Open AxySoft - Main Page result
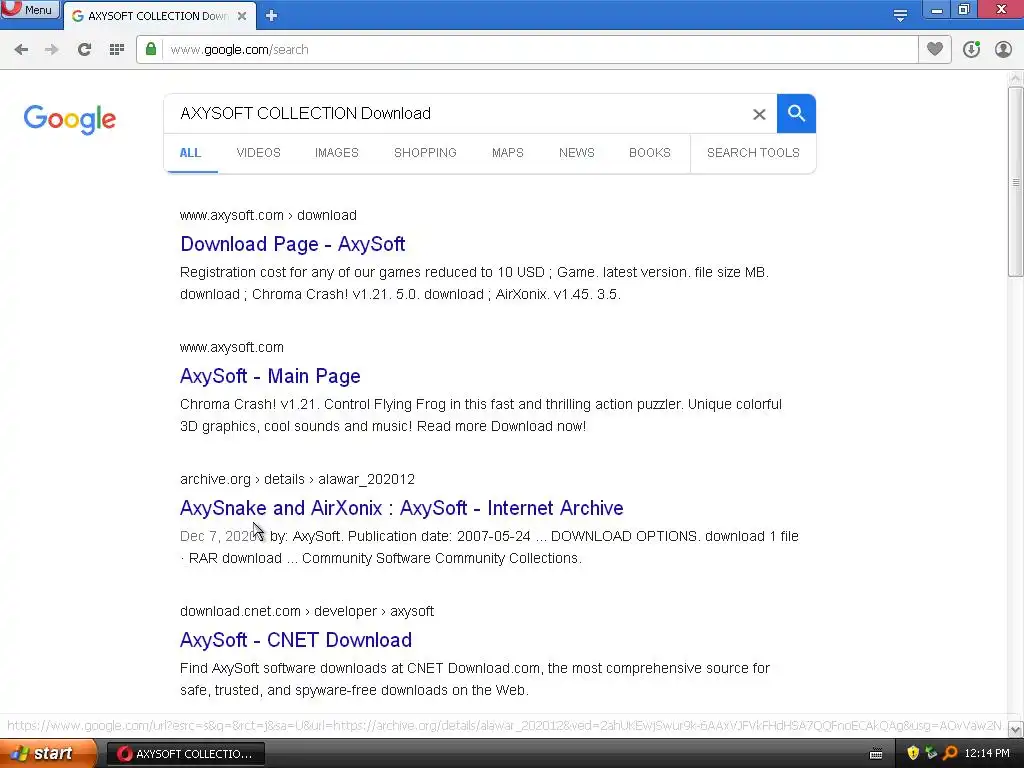Screen dimensions: 1024x768 (270, 376)
